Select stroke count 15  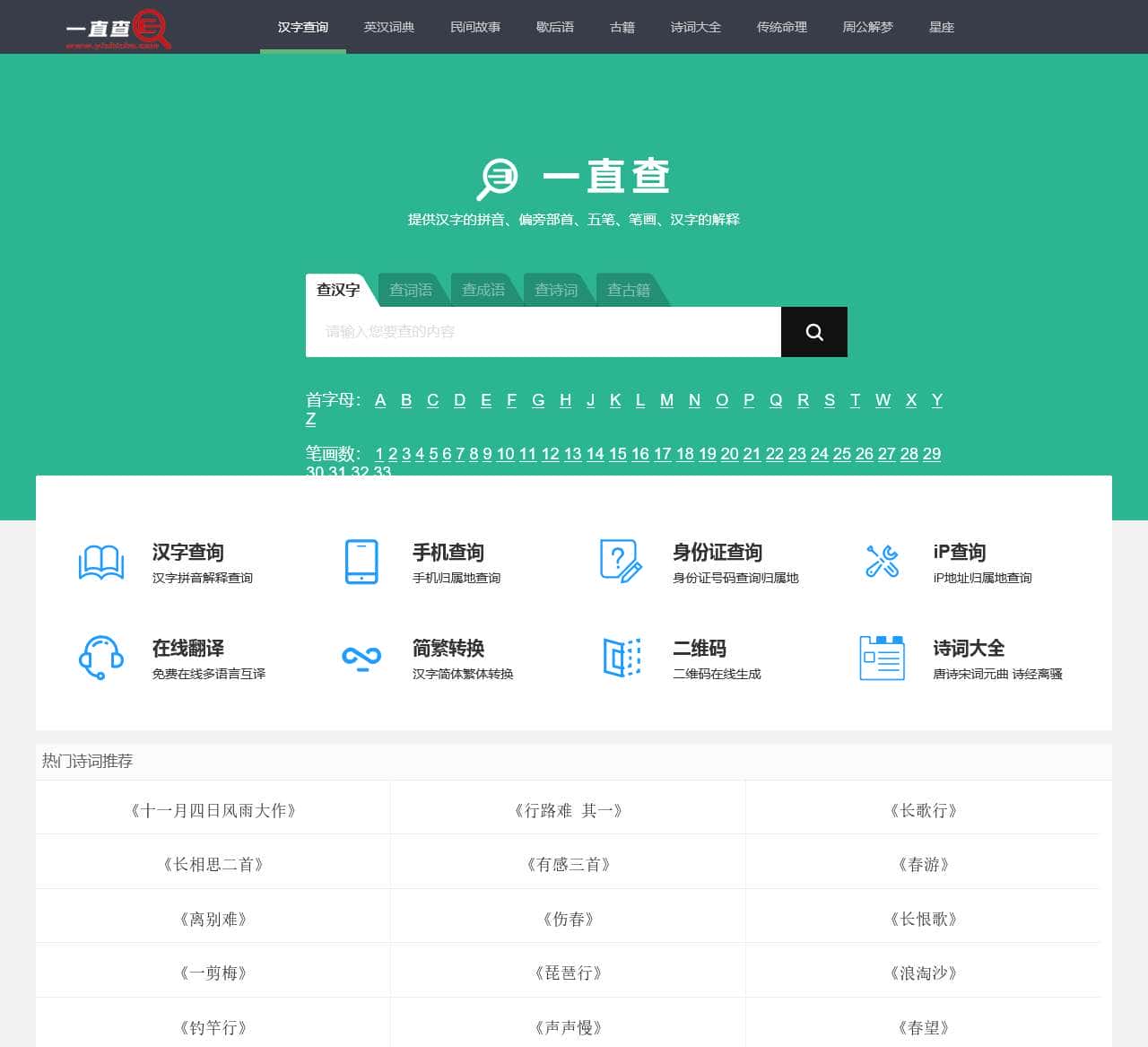(x=618, y=454)
